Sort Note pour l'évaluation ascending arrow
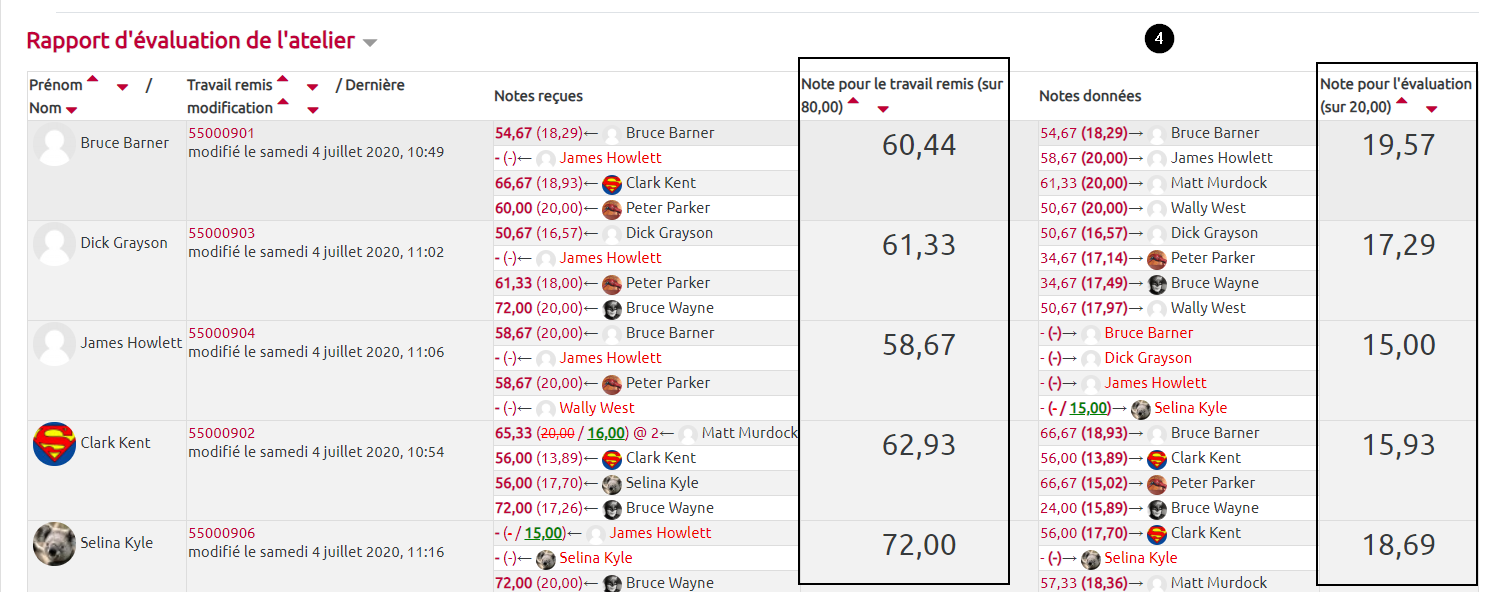This screenshot has width=1499, height=592. point(1402,101)
